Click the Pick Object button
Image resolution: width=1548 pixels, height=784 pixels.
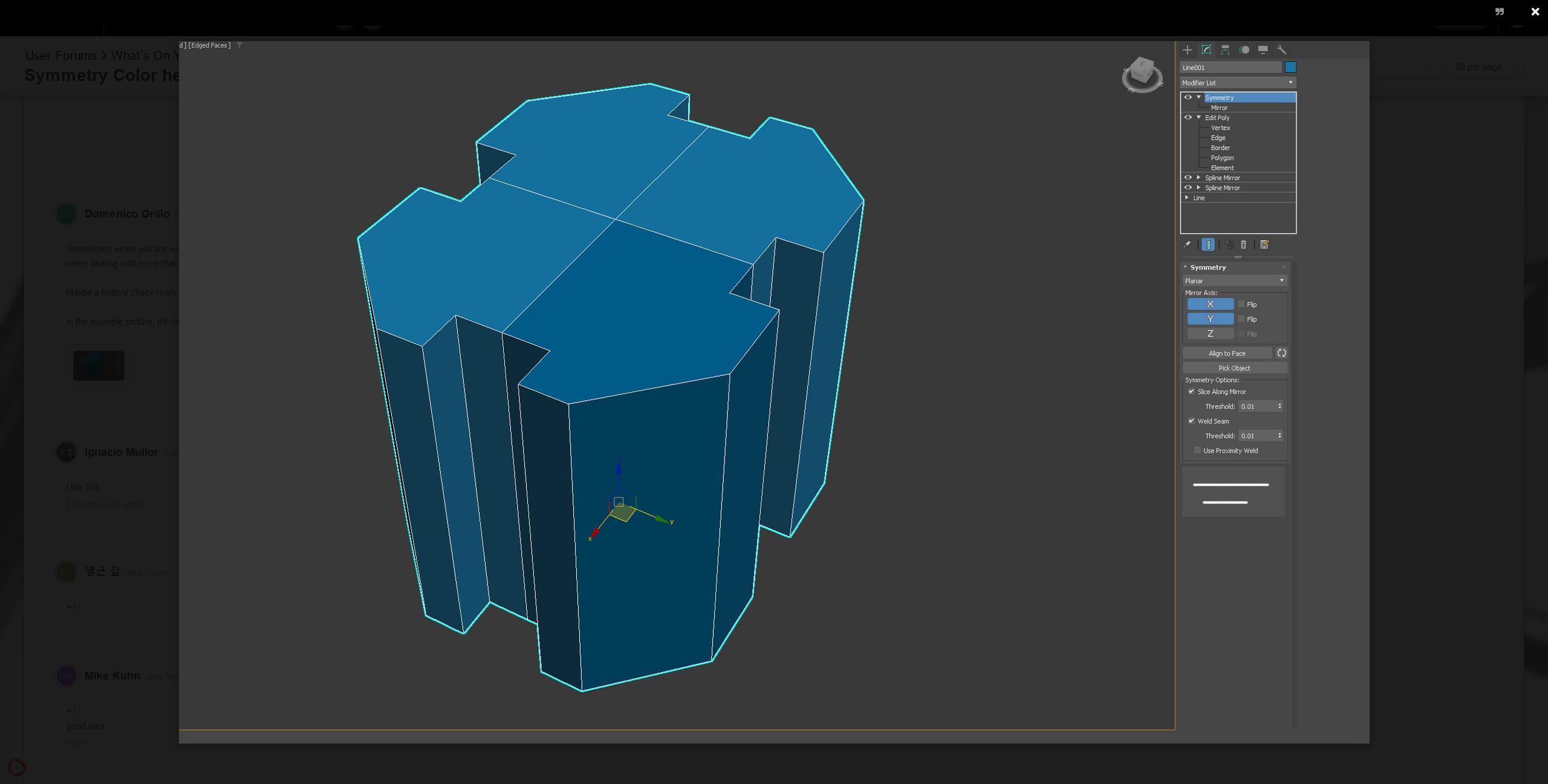coord(1235,368)
